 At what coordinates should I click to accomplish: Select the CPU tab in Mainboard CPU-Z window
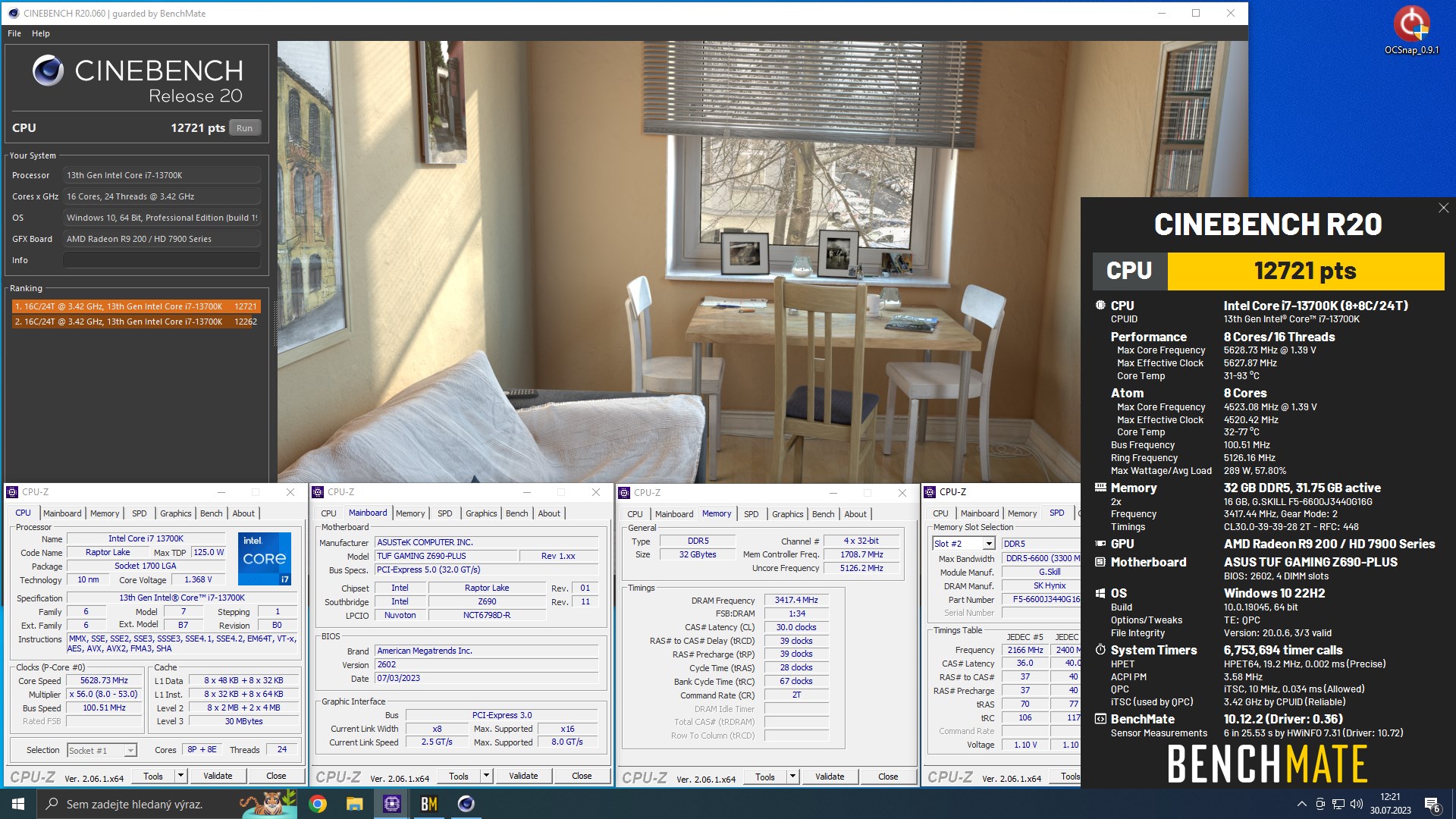[x=328, y=513]
